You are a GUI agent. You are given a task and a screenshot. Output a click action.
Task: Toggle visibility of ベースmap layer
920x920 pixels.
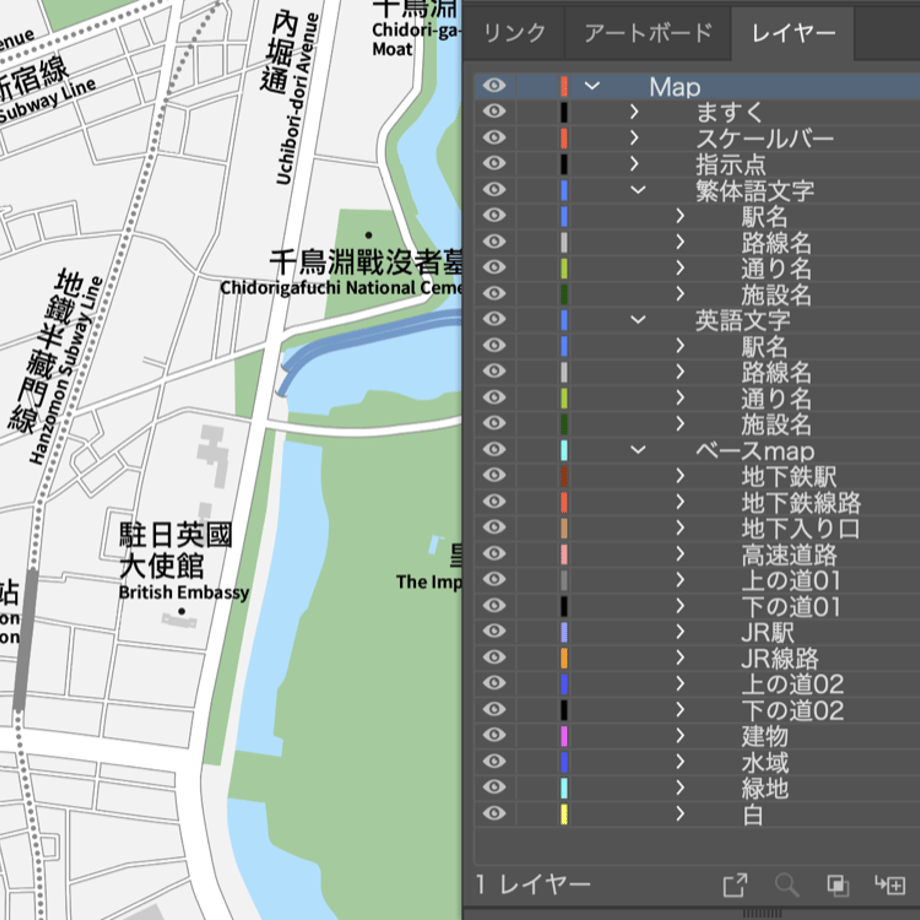(494, 449)
